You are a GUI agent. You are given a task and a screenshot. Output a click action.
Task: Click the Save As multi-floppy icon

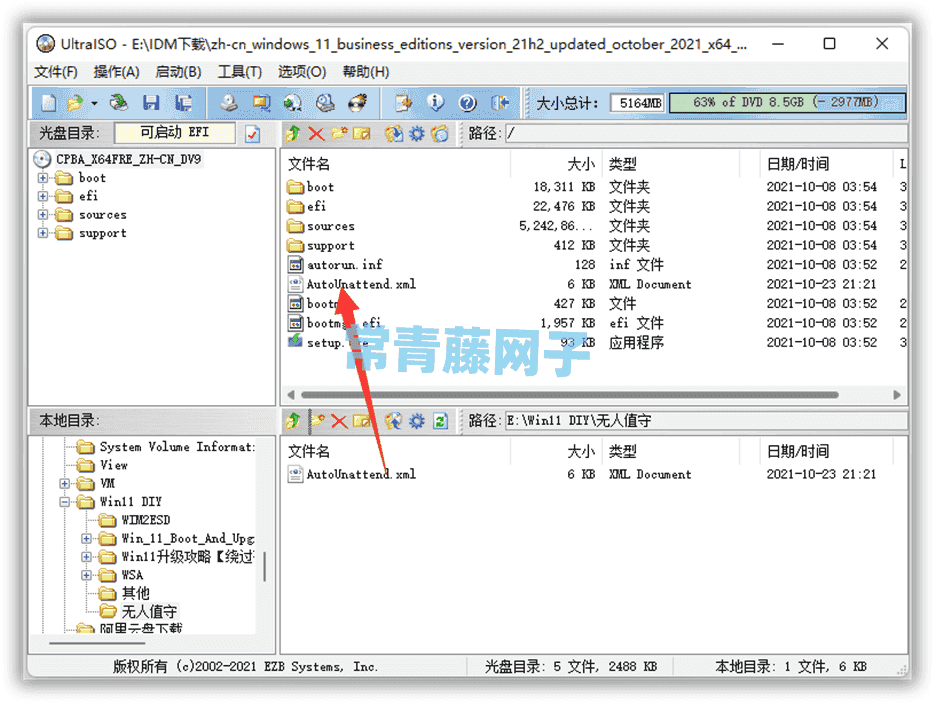tap(184, 103)
